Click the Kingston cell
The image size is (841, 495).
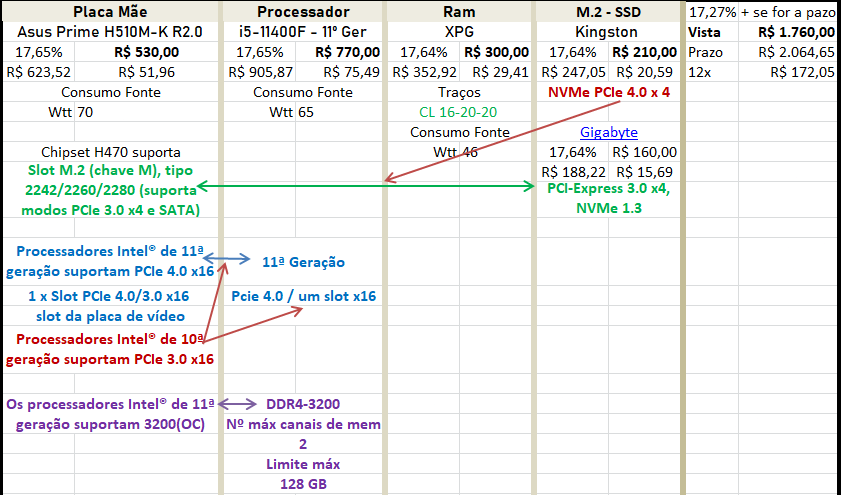[x=609, y=32]
